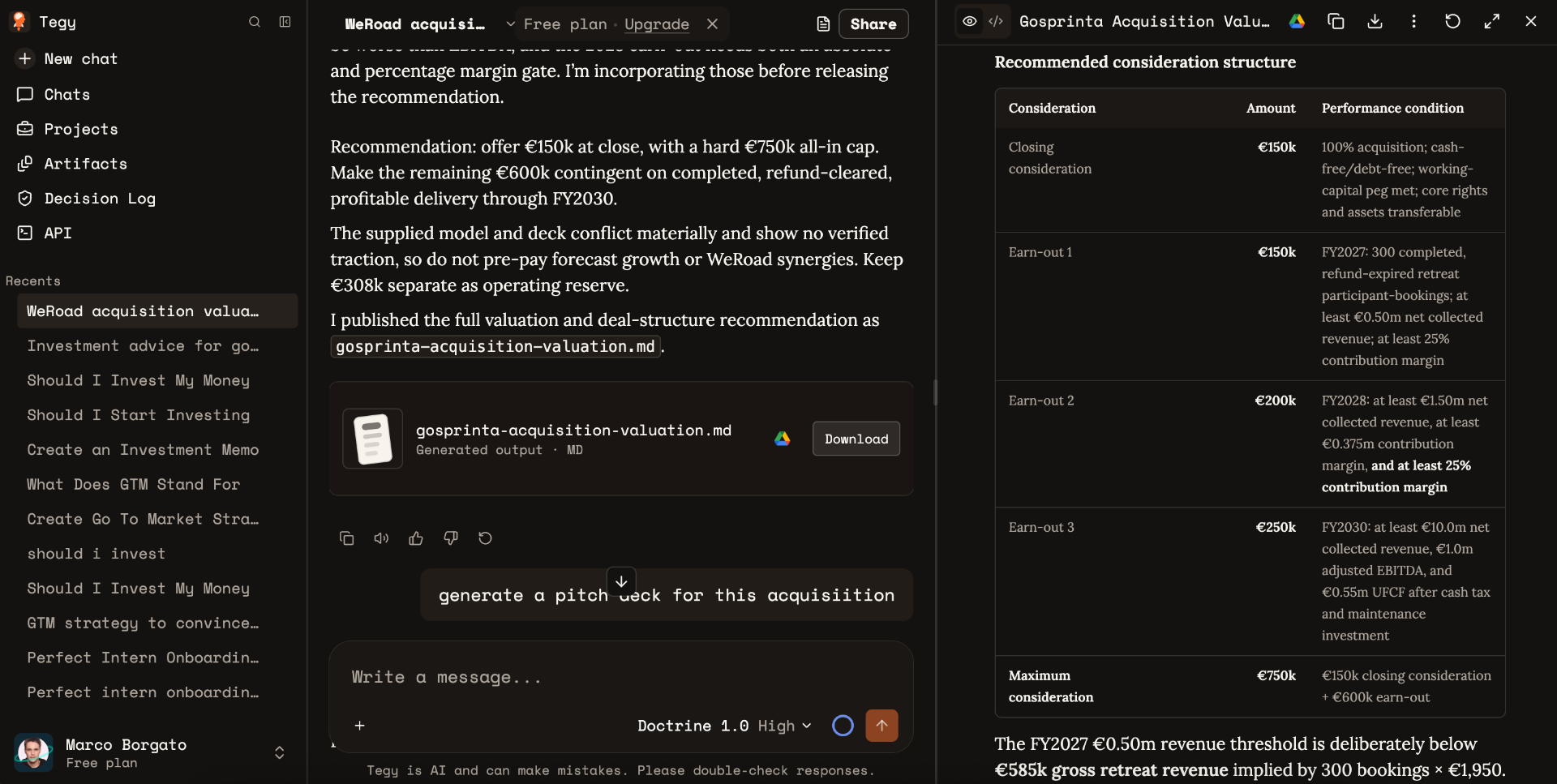The width and height of the screenshot is (1557, 784).
Task: Click the Write a message input
Action: [x=620, y=678]
